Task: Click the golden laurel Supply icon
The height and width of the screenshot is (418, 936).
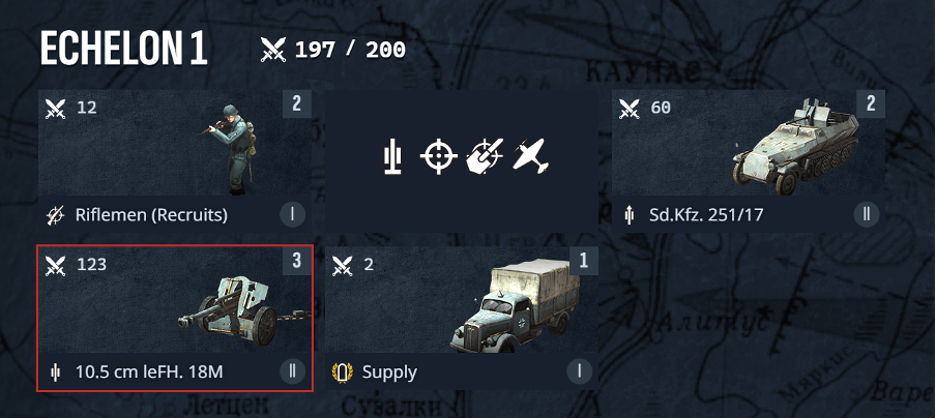Action: pyautogui.click(x=342, y=373)
